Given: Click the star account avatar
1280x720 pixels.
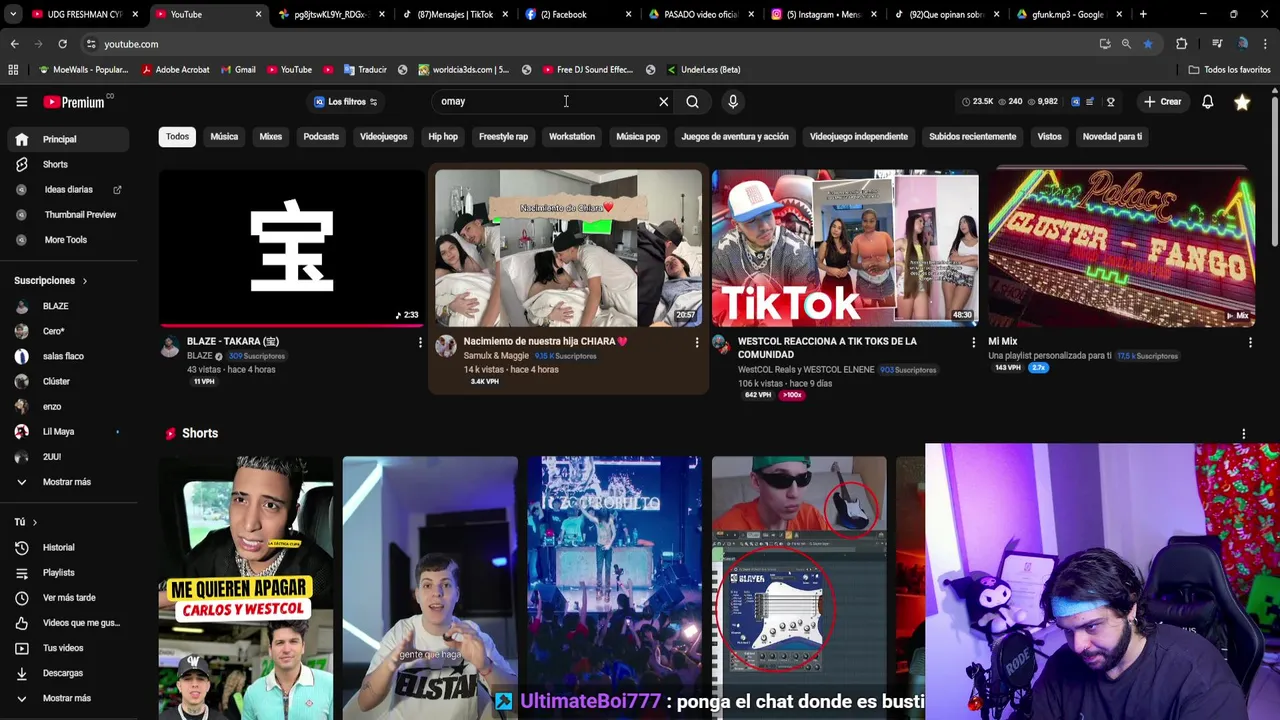Looking at the screenshot, I should (1242, 101).
